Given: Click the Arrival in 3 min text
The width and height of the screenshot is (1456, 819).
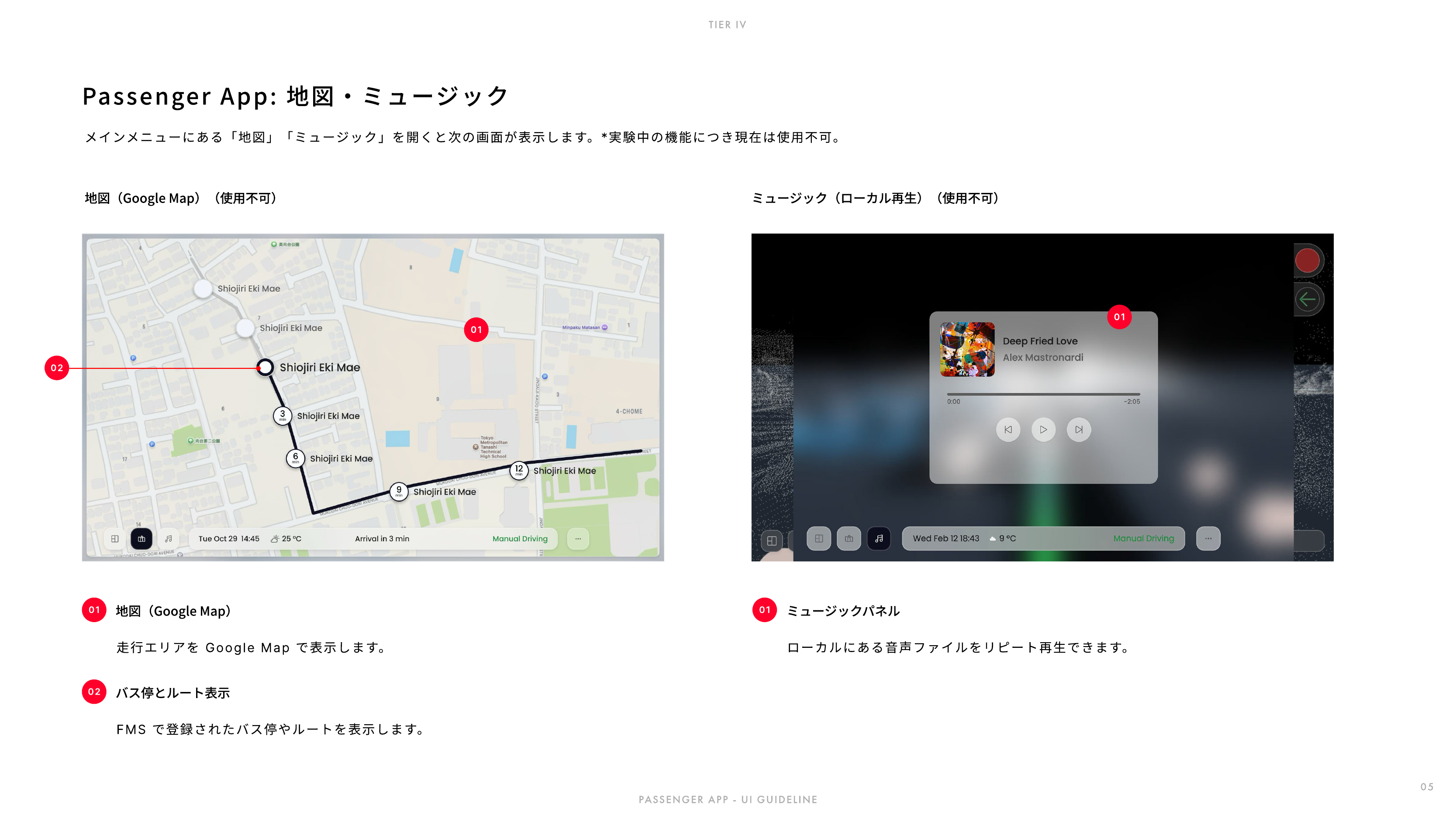Looking at the screenshot, I should (382, 539).
